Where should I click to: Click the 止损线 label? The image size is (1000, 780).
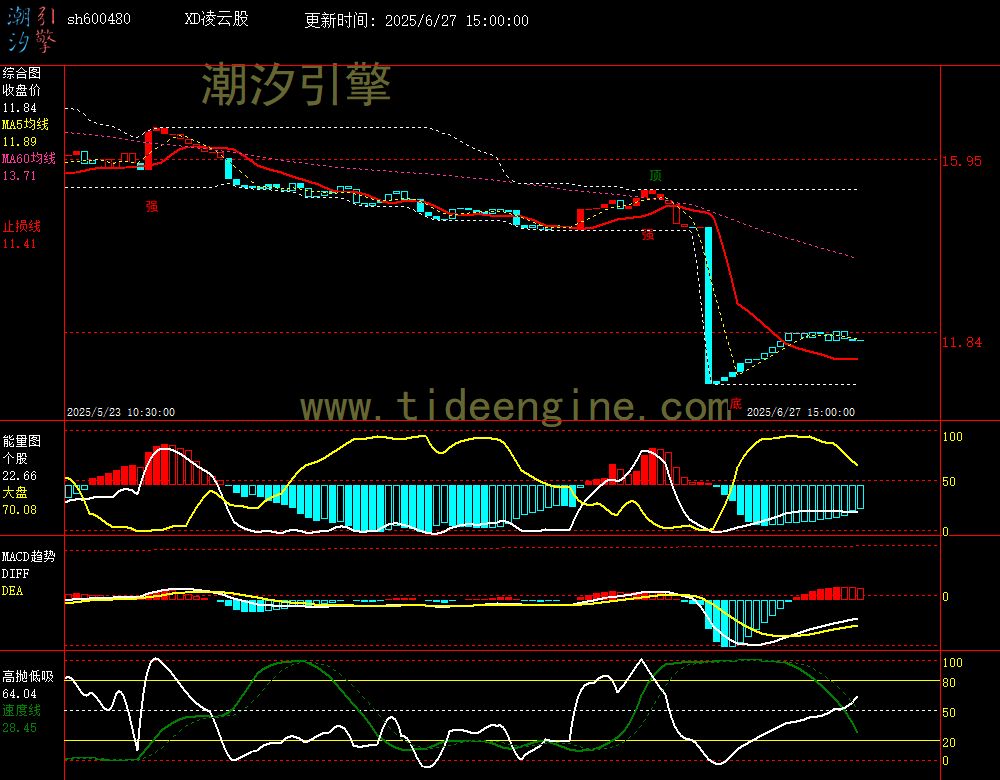(21, 226)
